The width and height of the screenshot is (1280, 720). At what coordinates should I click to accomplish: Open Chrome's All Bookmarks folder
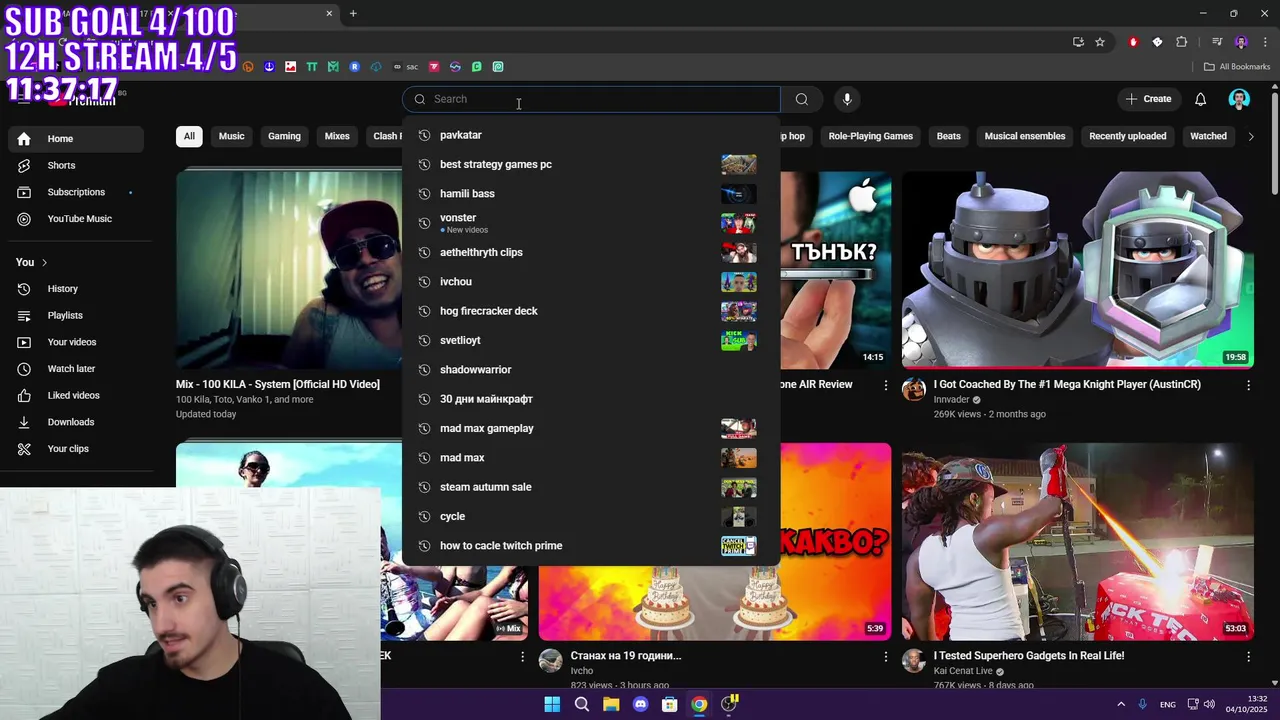pyautogui.click(x=1236, y=67)
